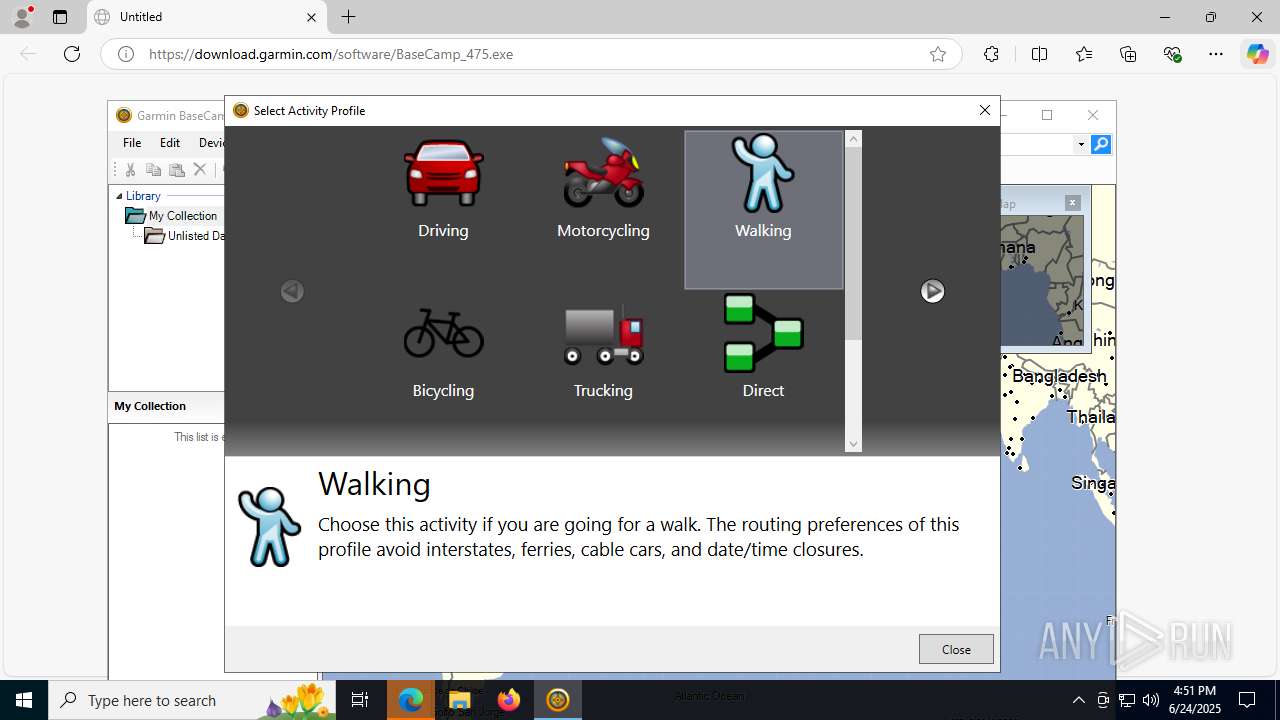Click the Cut toolbar icon in BaseCamp
This screenshot has width=1280, height=720.
click(130, 170)
